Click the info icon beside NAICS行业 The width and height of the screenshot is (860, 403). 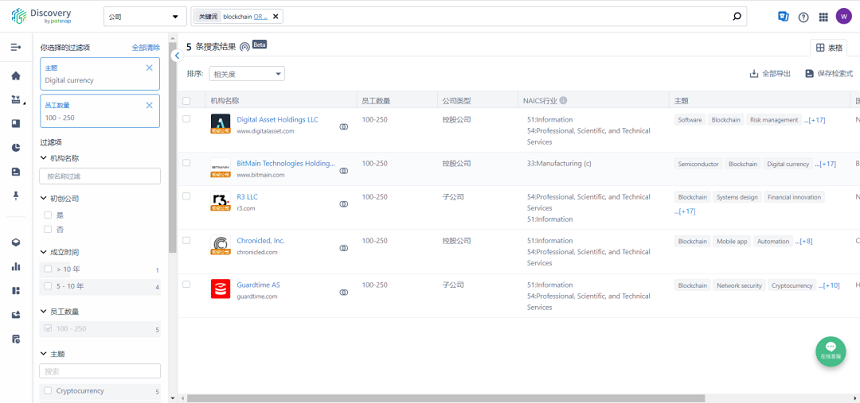(563, 101)
